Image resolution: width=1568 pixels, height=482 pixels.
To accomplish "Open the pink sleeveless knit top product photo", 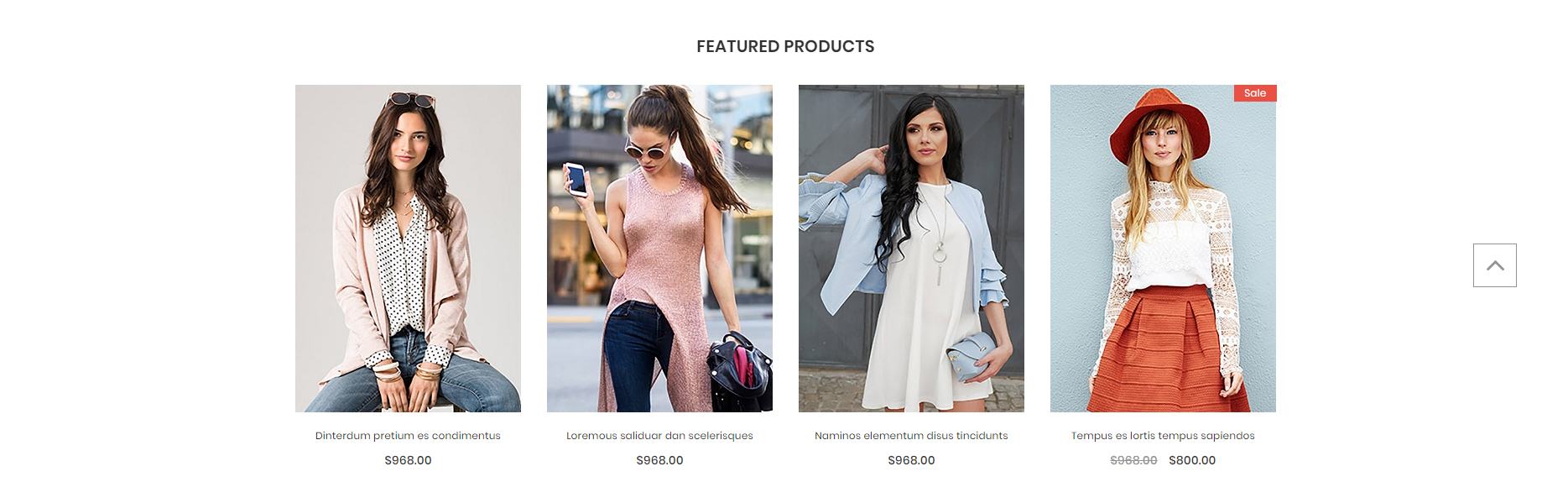I will (659, 249).
